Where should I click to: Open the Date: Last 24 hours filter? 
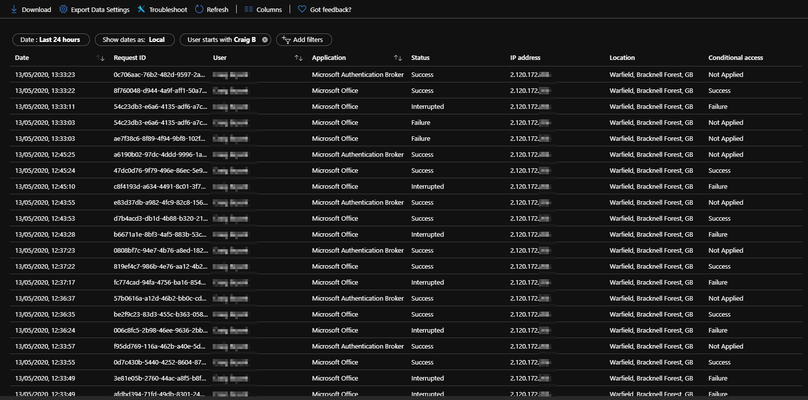(x=50, y=40)
